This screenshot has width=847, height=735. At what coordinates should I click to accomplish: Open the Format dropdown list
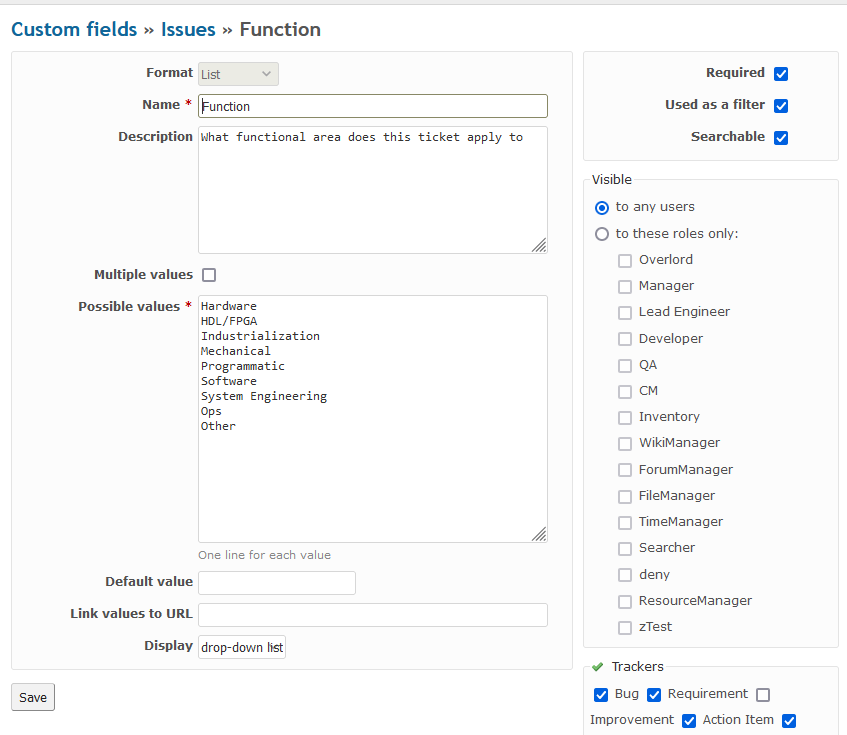[238, 74]
